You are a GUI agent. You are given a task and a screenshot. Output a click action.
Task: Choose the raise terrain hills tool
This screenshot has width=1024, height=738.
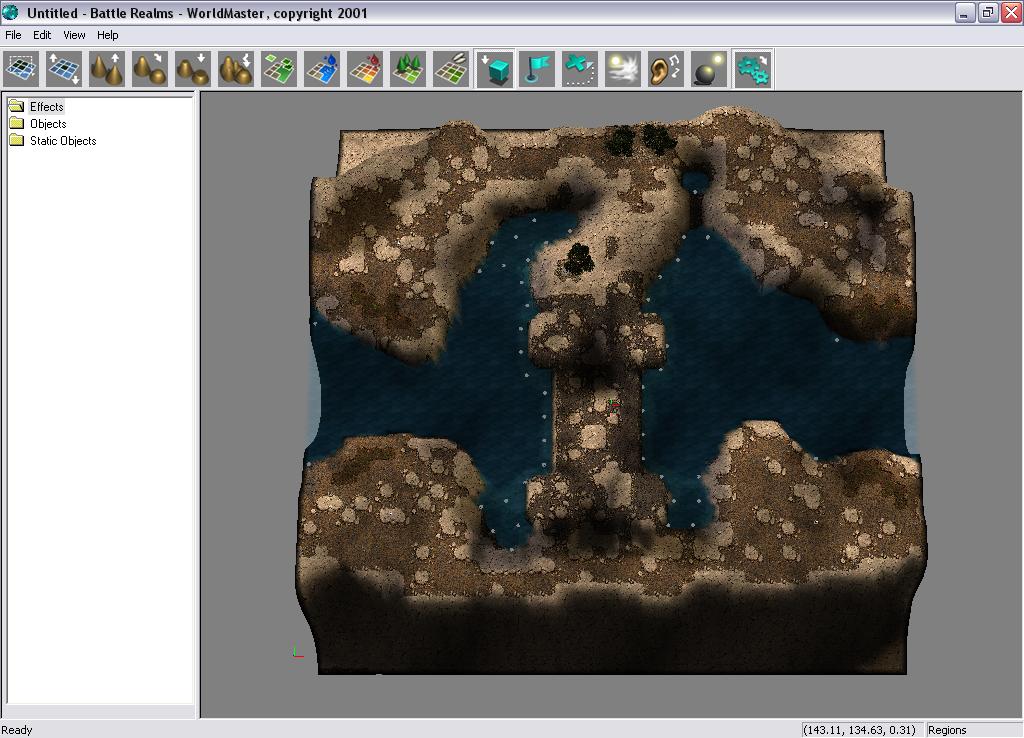pos(108,70)
